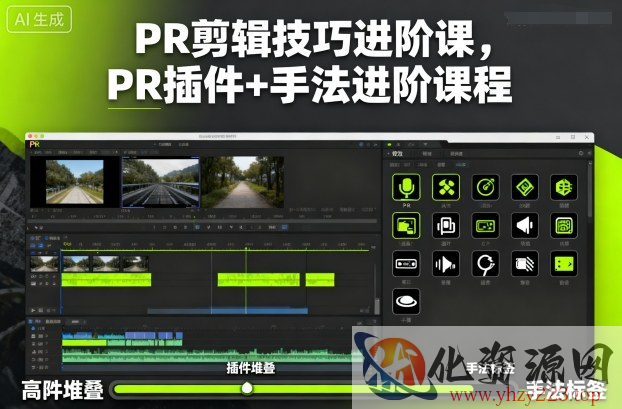The height and width of the screenshot is (409, 622).
Task: Select the solid green dotted rectangle plugin
Action: 564,263
